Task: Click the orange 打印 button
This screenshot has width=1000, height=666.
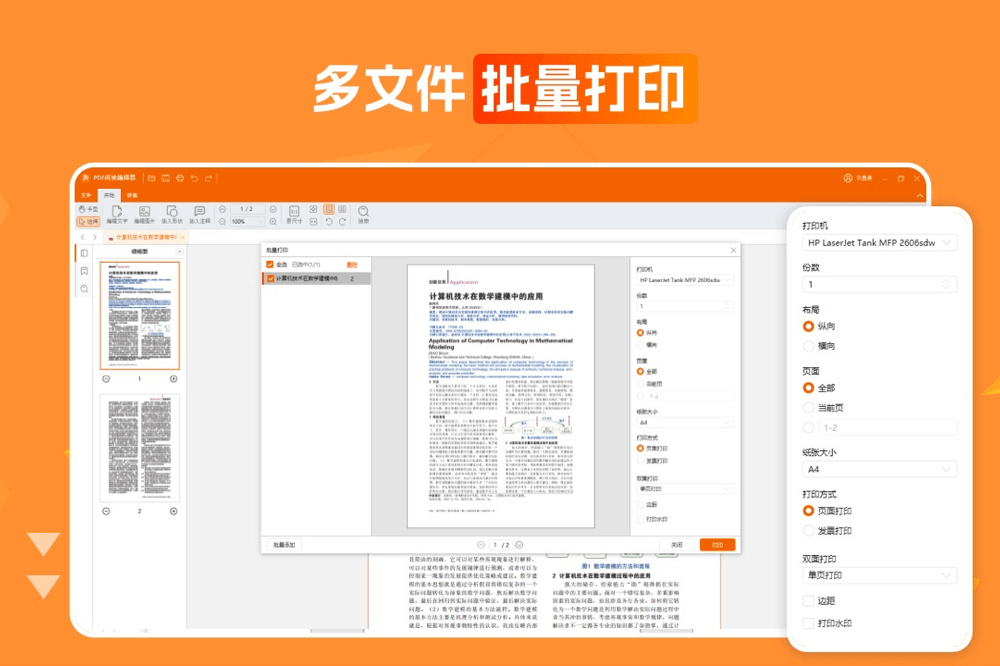Action: coord(717,545)
